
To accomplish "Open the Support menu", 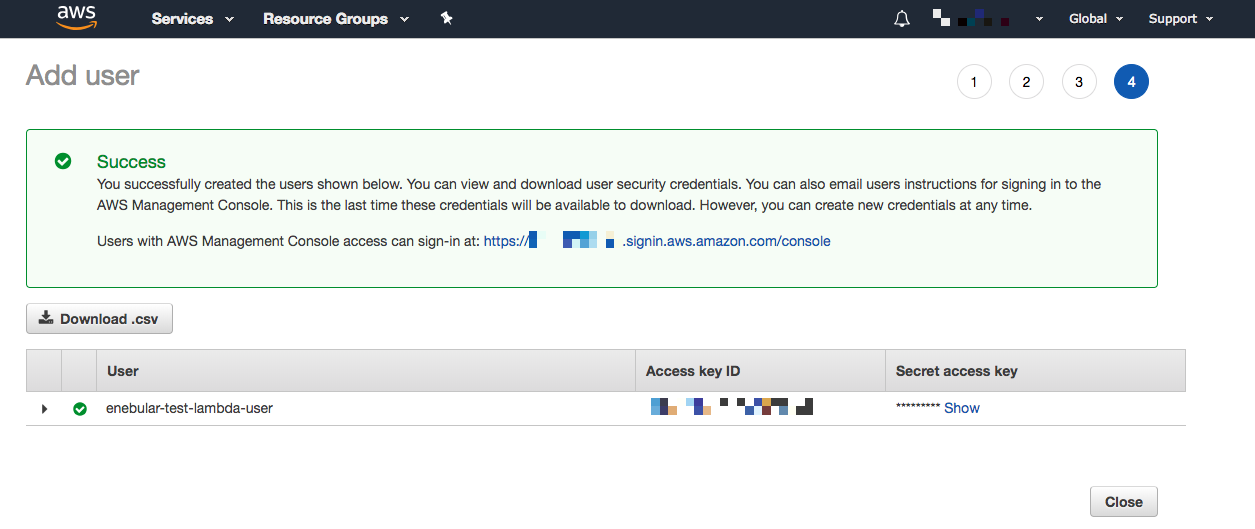I will pyautogui.click(x=1180, y=19).
